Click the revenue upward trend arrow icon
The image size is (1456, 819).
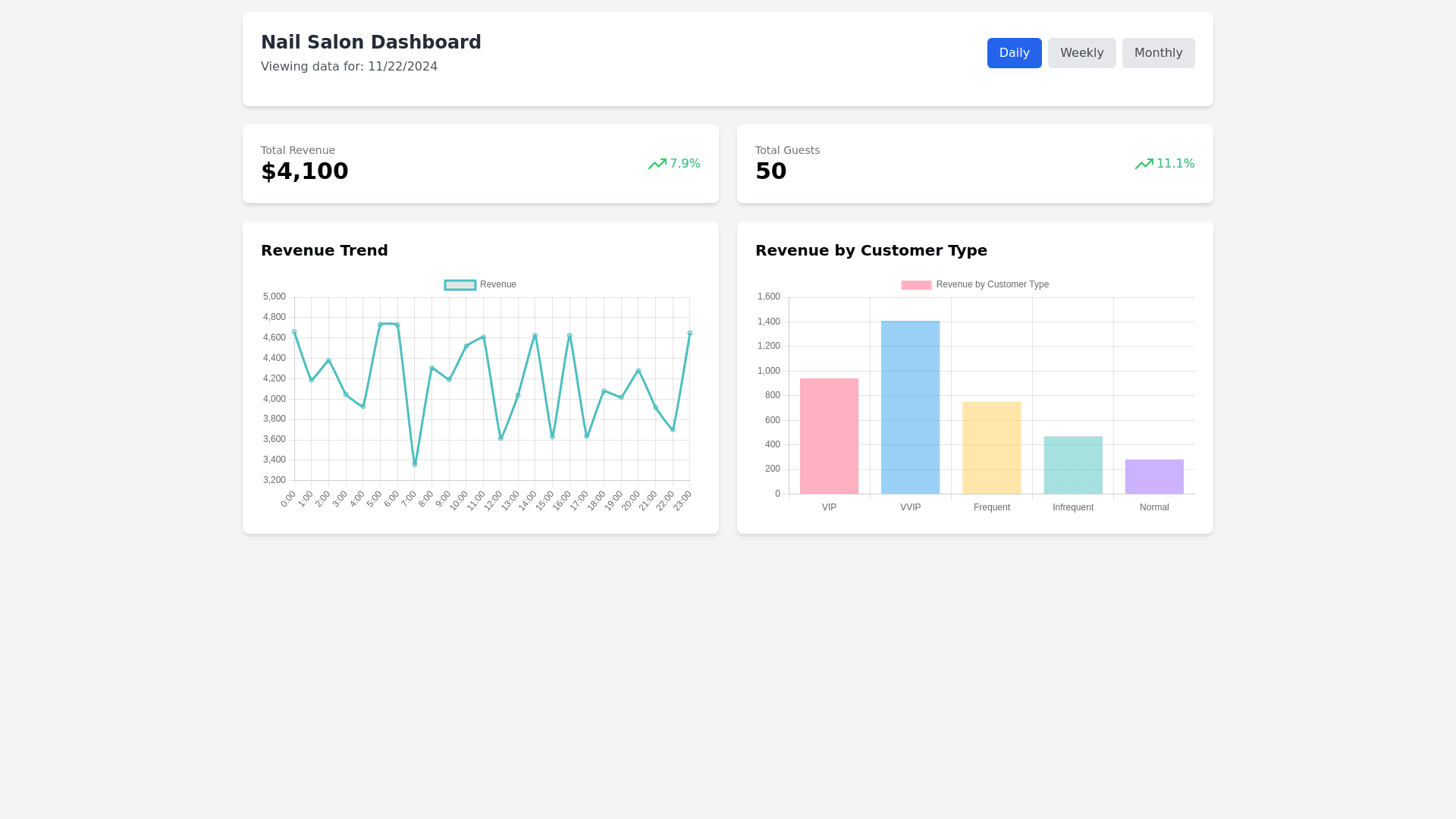657,164
